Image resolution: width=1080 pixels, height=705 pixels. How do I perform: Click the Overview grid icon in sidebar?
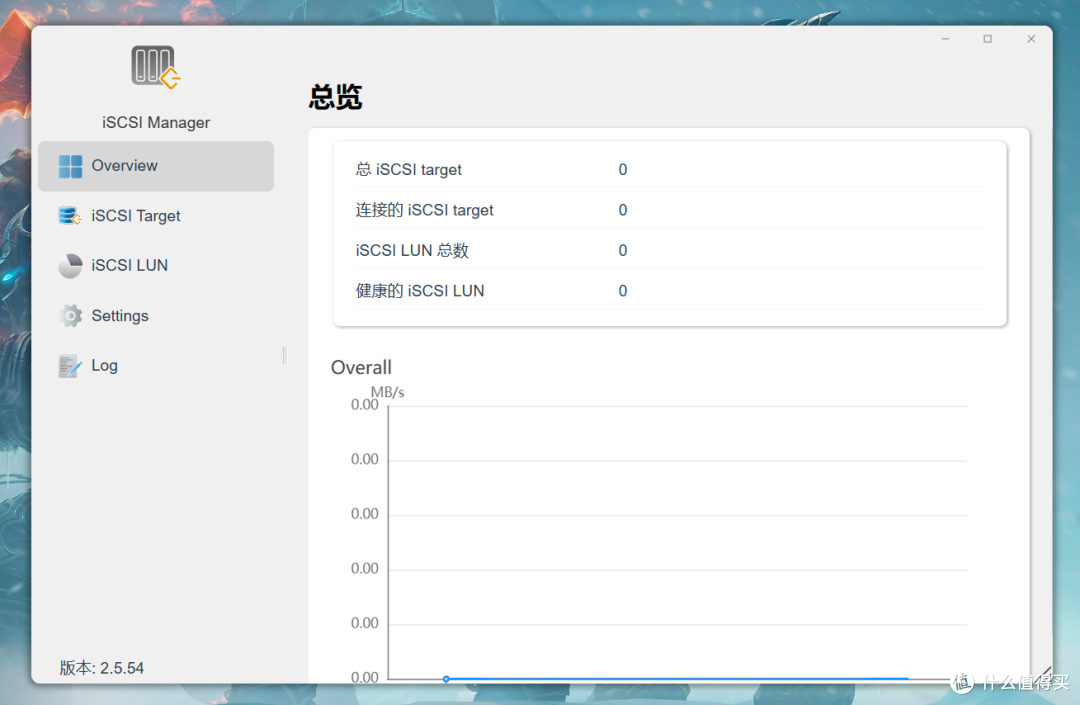point(70,166)
